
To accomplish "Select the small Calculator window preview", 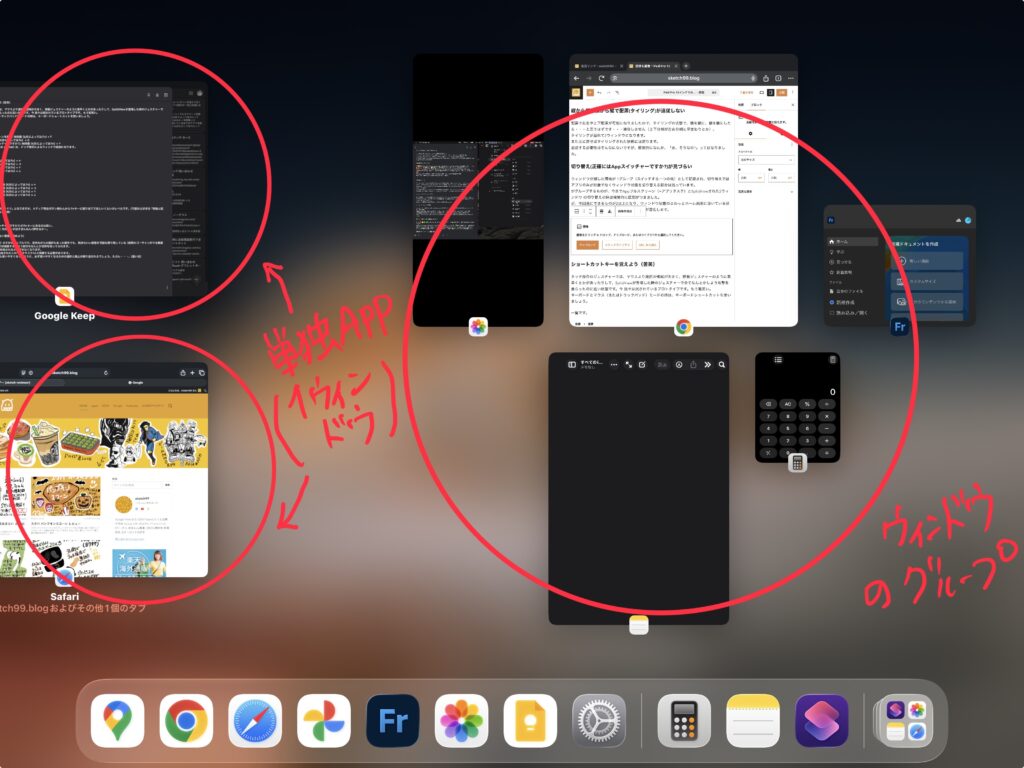I will (x=797, y=405).
